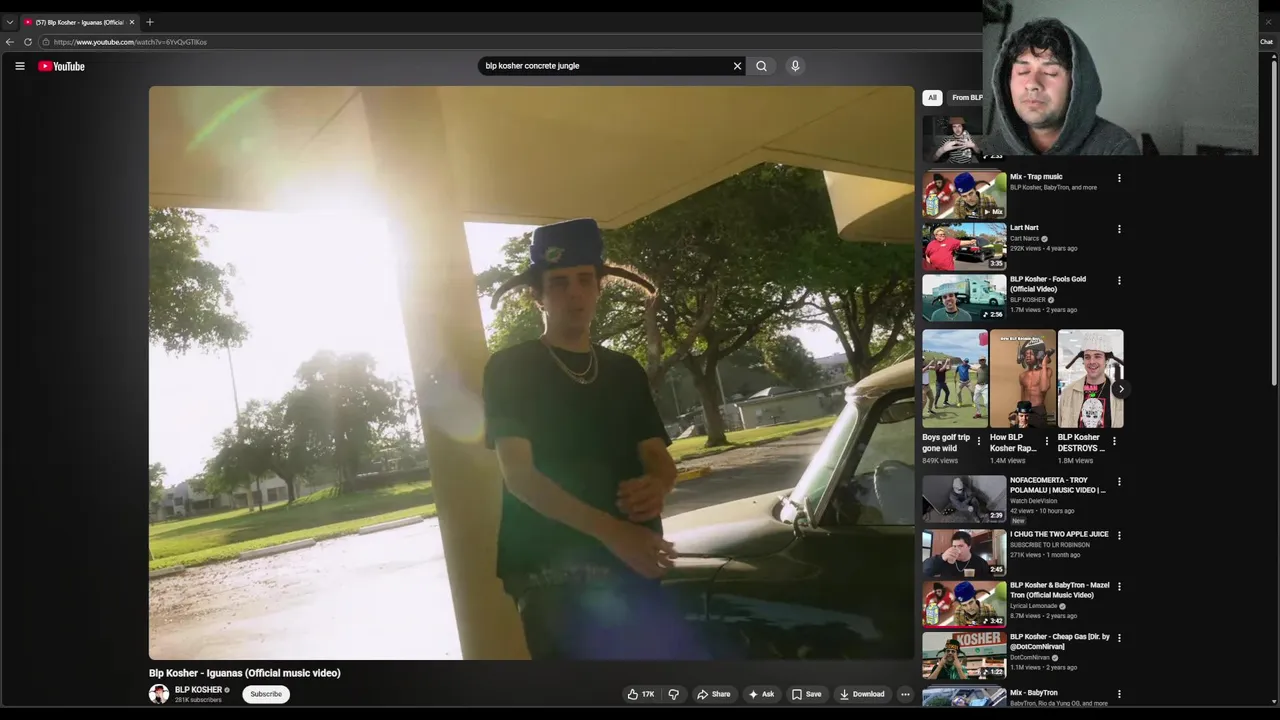1280x720 pixels.
Task: Click the browser address bar URL
Action: (130, 42)
